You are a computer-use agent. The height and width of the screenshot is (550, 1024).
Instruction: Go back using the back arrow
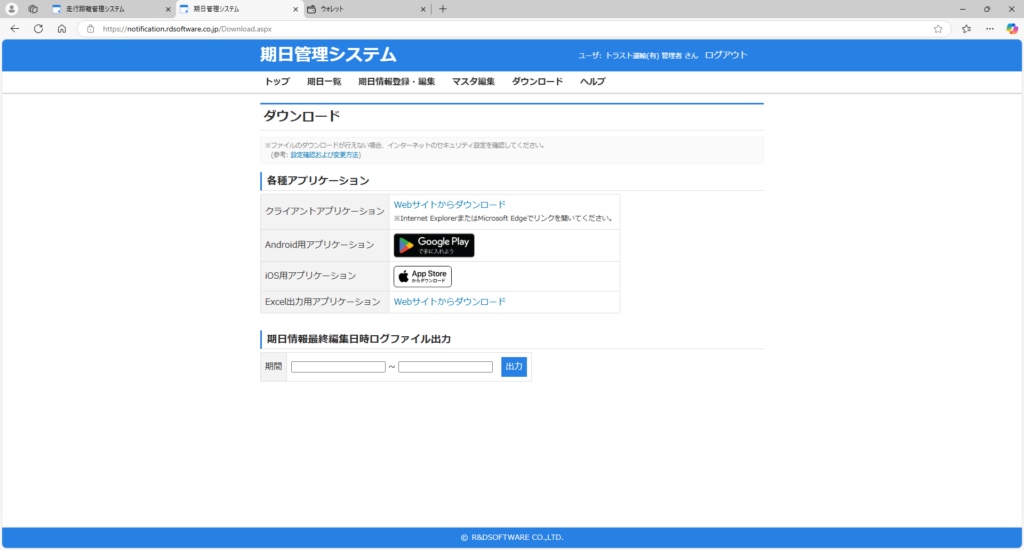(x=14, y=29)
